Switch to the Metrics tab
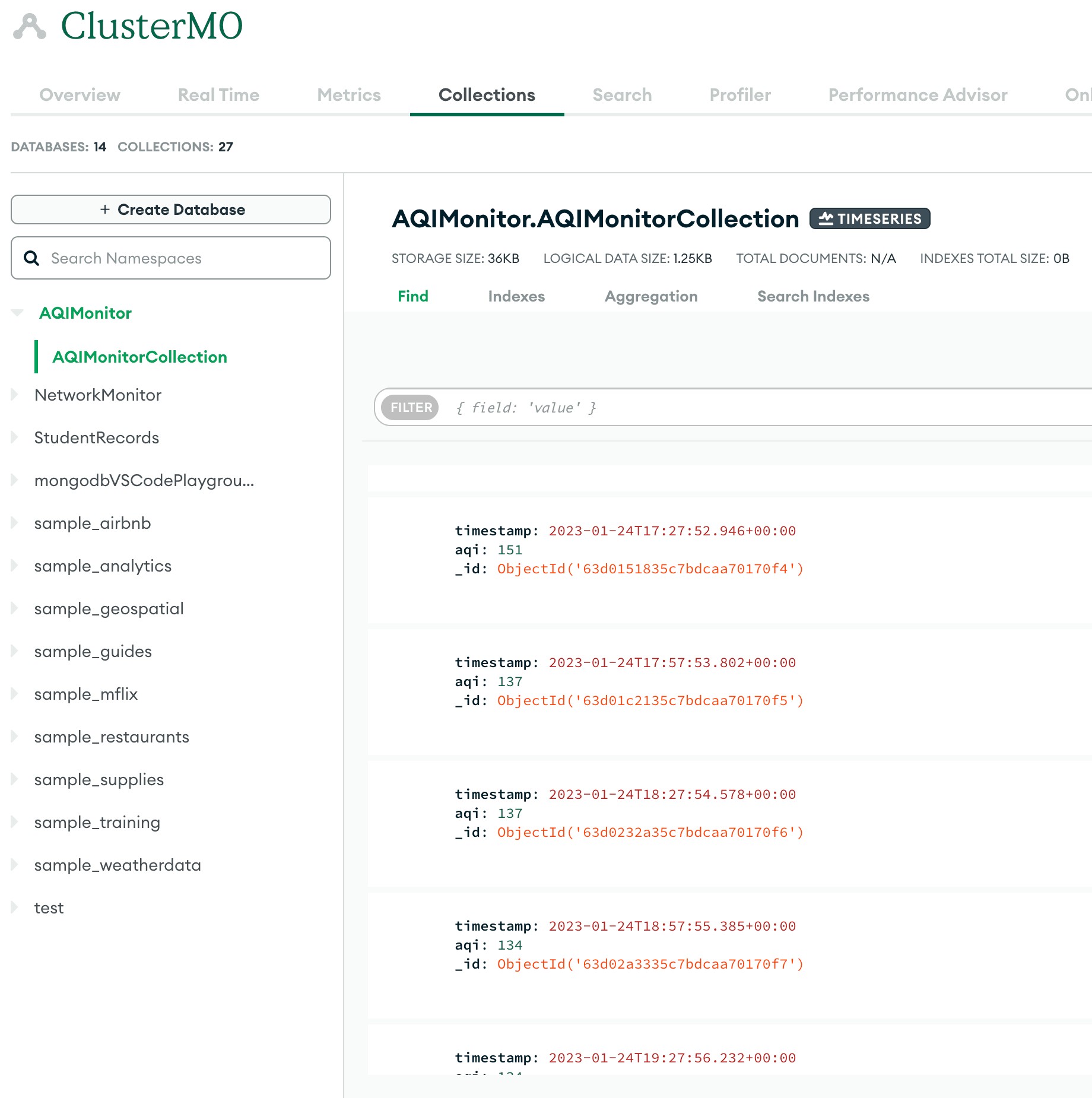Viewport: 1092px width, 1098px height. (x=348, y=95)
